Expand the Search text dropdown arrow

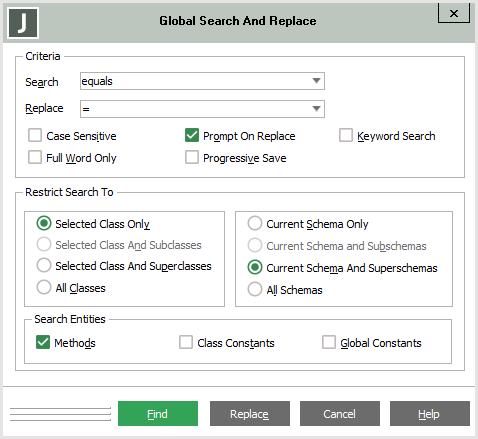[316, 81]
